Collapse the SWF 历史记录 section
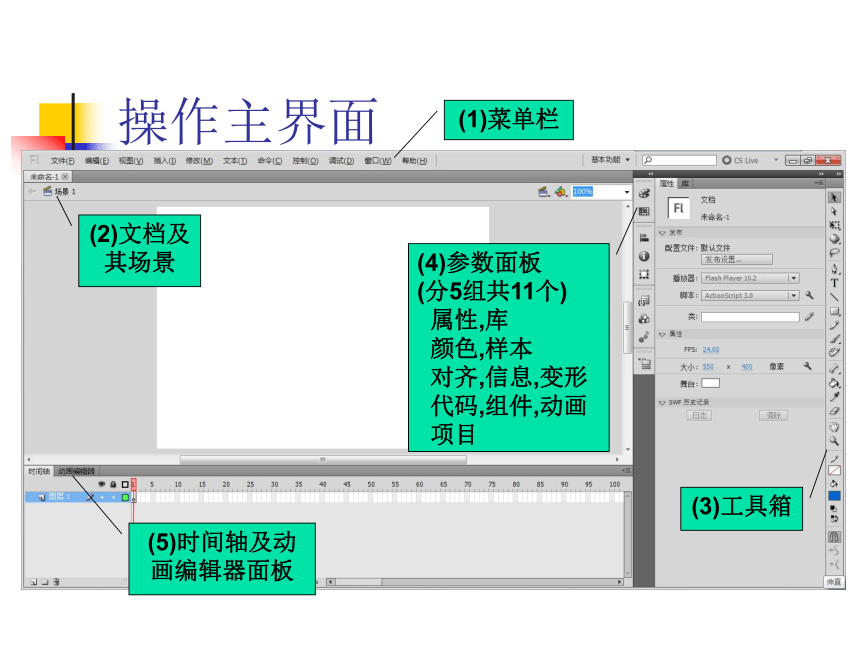This screenshot has width=860, height=645. pos(662,403)
